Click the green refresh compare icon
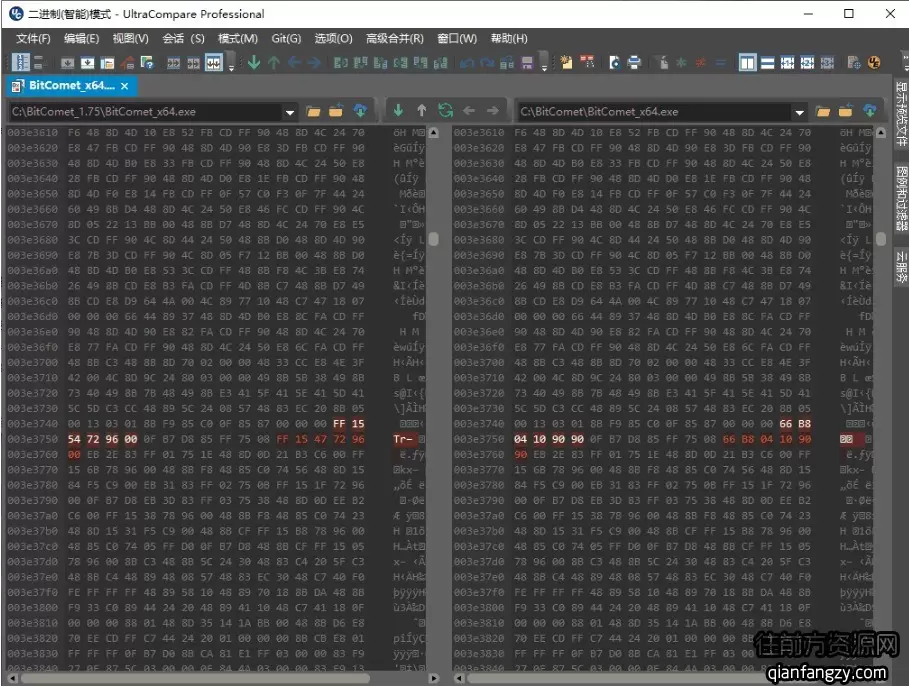This screenshot has height=686, width=909. click(x=445, y=110)
